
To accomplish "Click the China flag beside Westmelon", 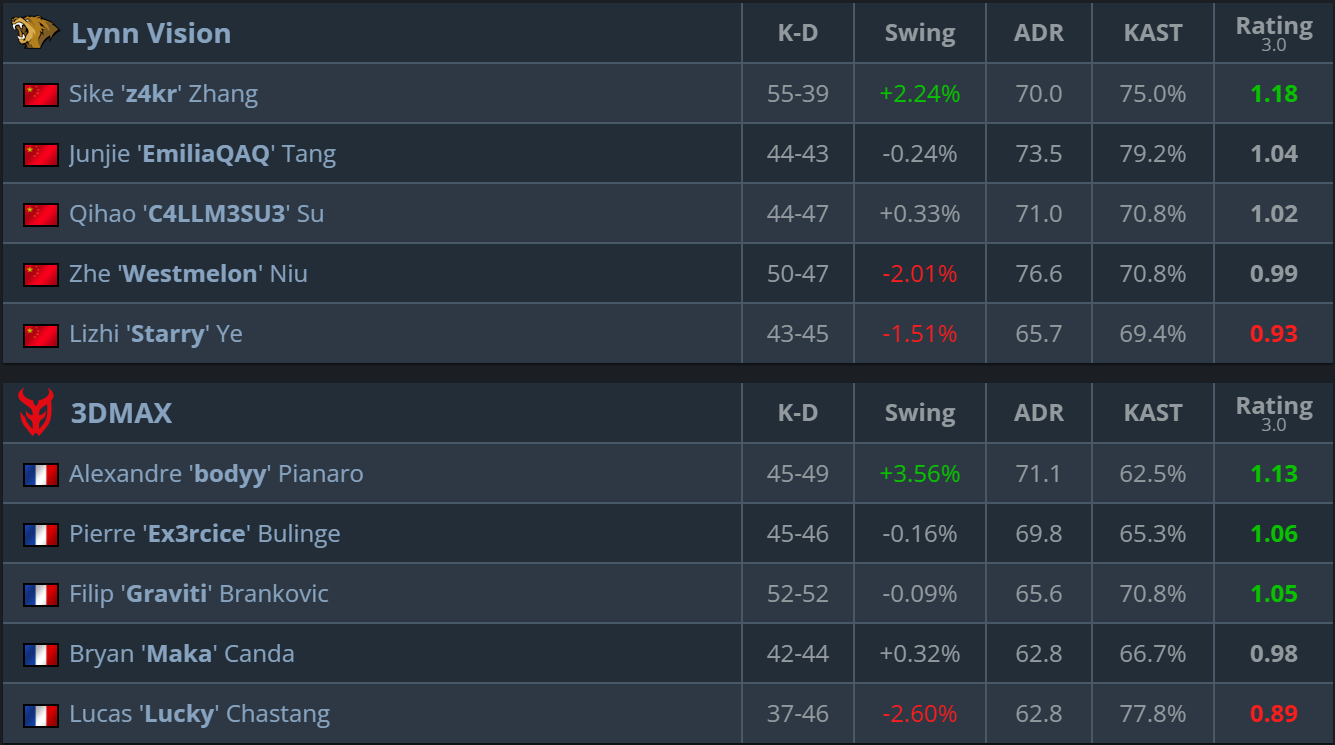I will (41, 274).
